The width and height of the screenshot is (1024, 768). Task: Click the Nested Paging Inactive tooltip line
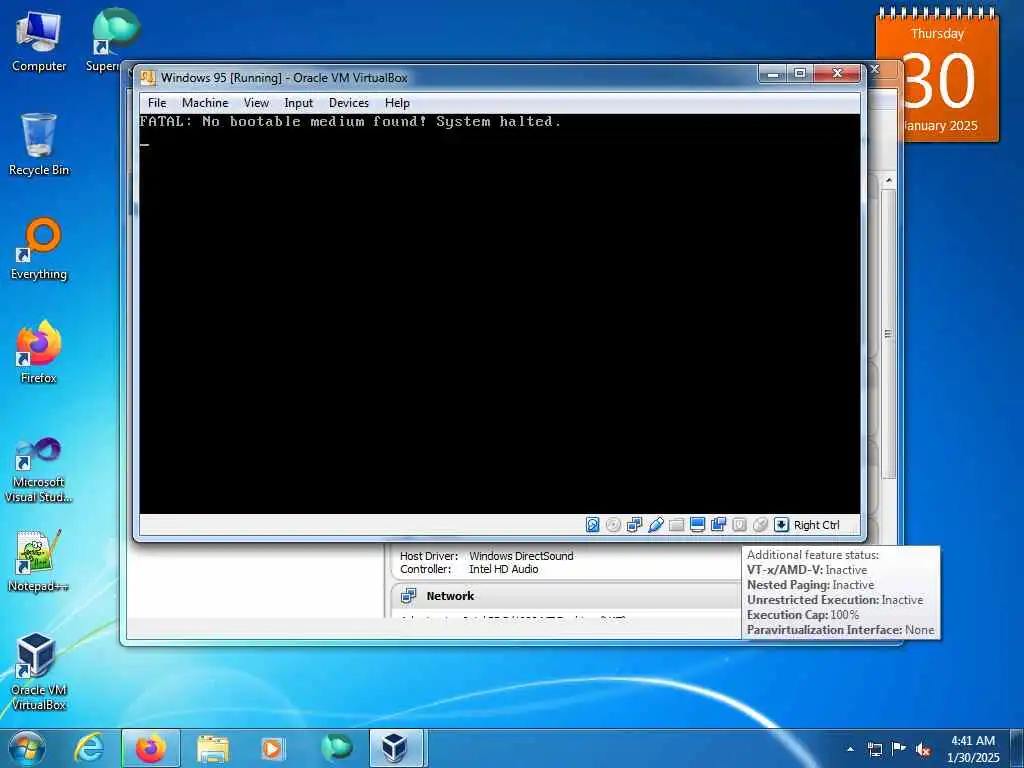[x=810, y=584]
